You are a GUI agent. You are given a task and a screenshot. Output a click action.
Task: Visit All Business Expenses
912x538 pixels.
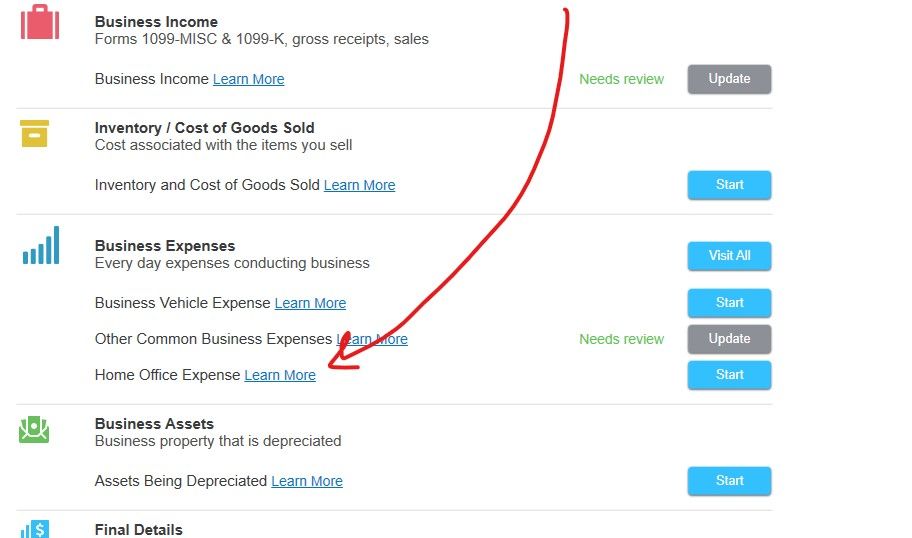pyautogui.click(x=729, y=256)
